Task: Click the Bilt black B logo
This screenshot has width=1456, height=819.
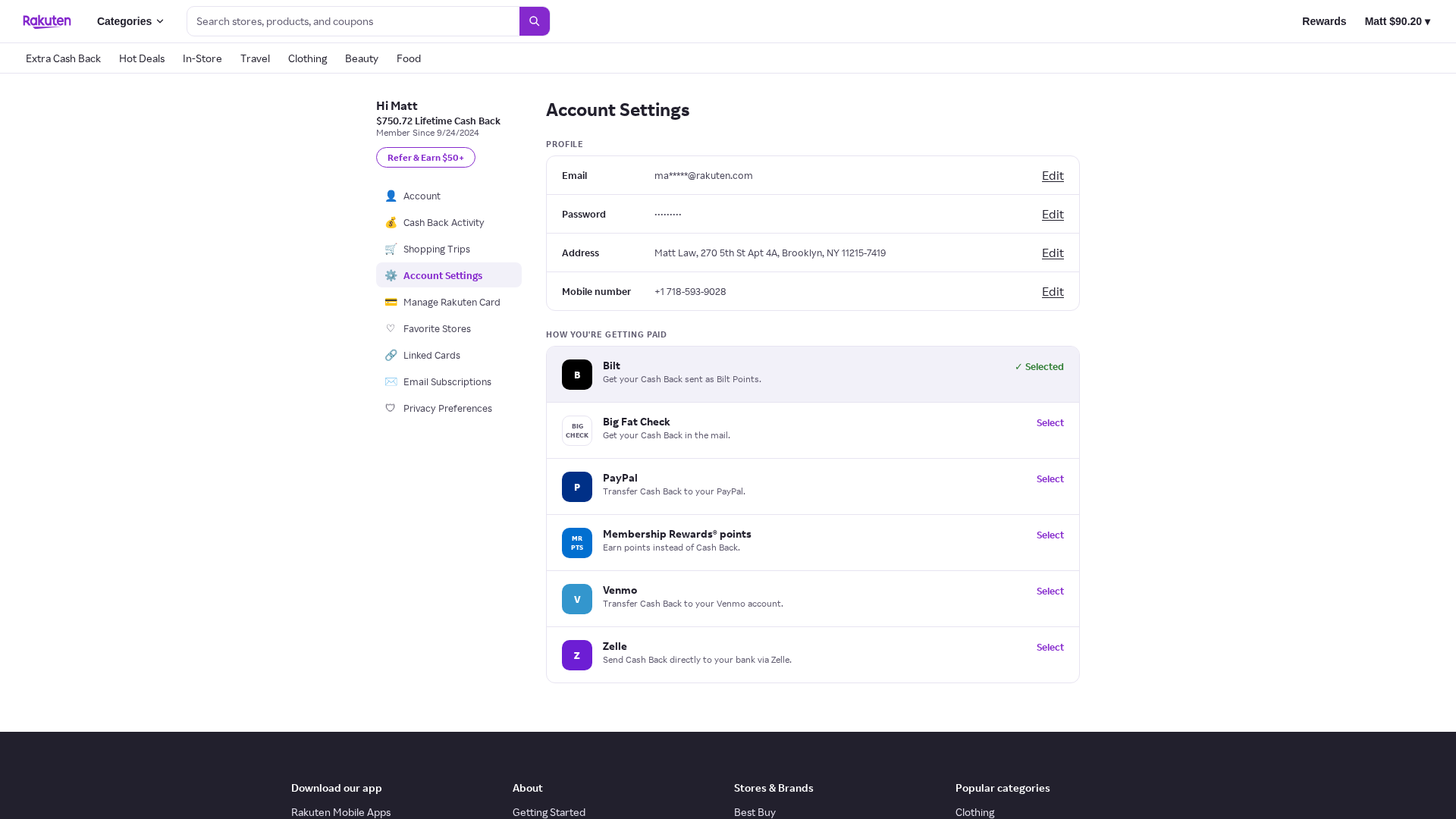Action: point(577,375)
